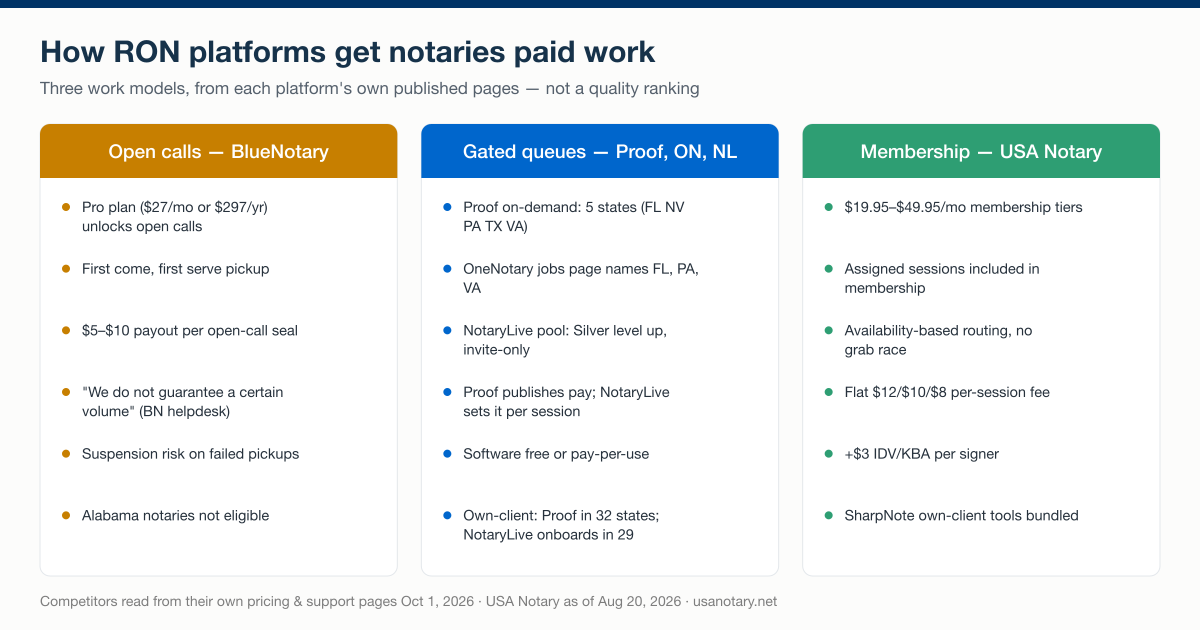The height and width of the screenshot is (630, 1200).
Task: Click 'OneNotary jobs page names FL, PA, VA'
Action: point(581,278)
